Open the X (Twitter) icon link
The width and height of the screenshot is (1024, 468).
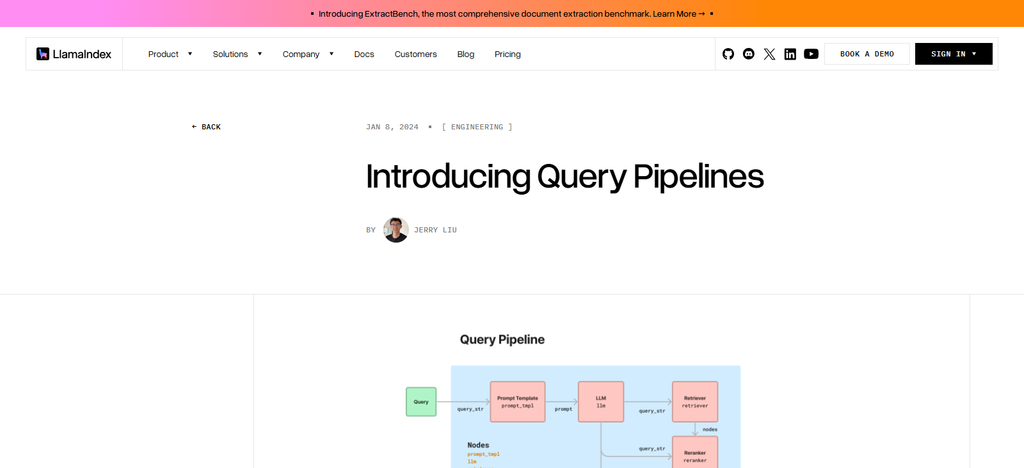click(x=769, y=54)
